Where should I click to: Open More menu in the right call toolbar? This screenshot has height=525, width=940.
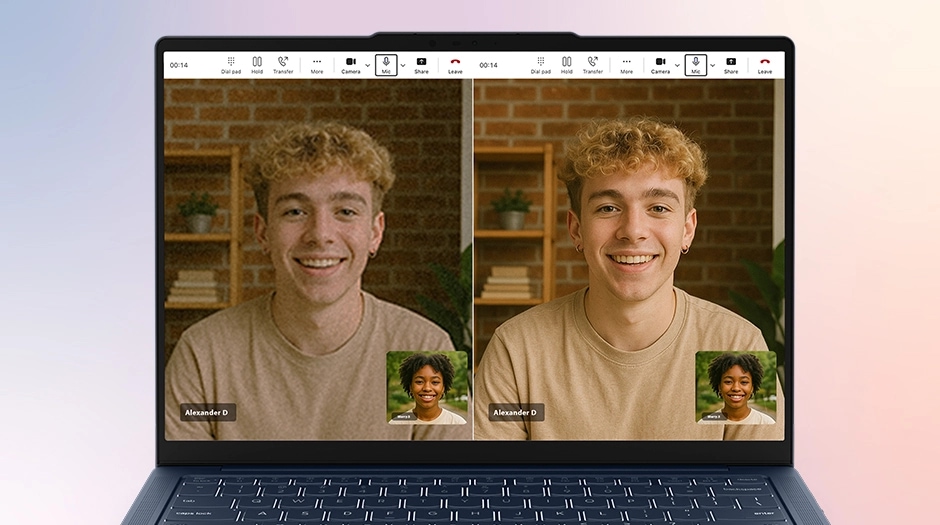[x=626, y=65]
